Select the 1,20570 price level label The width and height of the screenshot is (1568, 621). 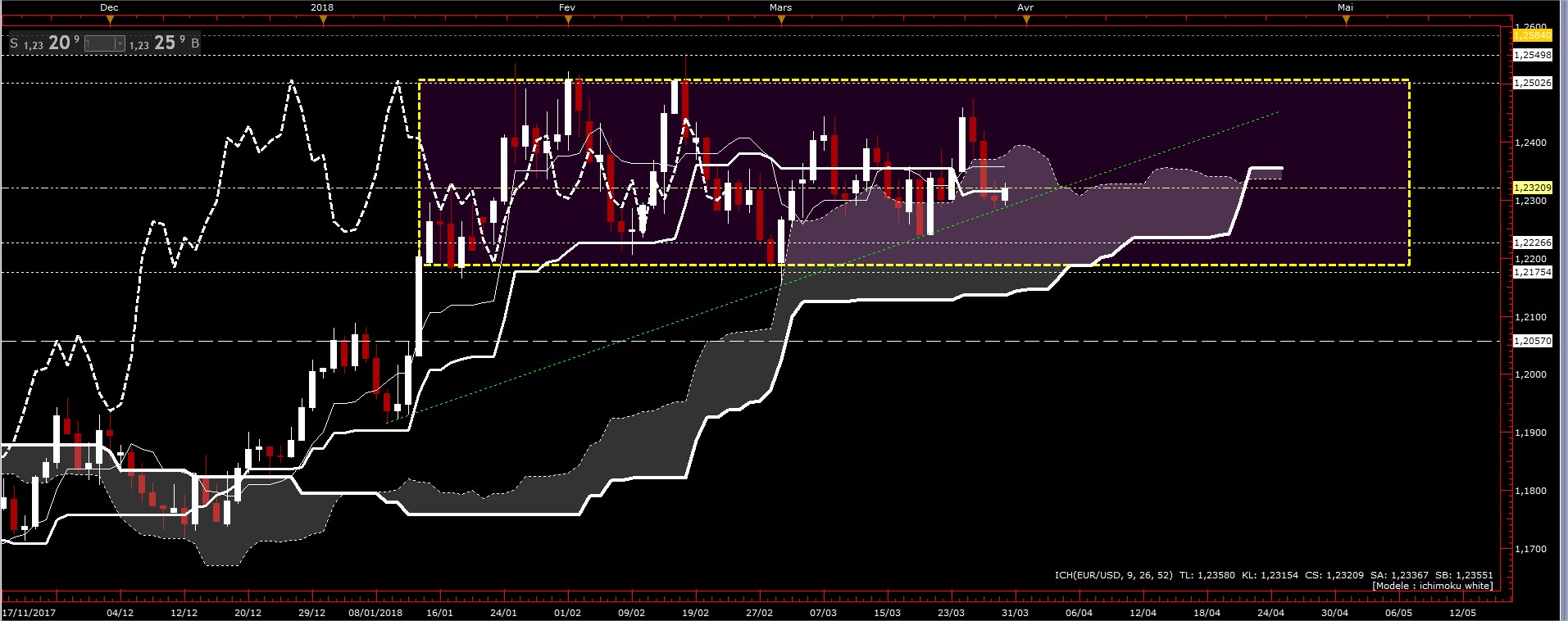[x=1532, y=341]
